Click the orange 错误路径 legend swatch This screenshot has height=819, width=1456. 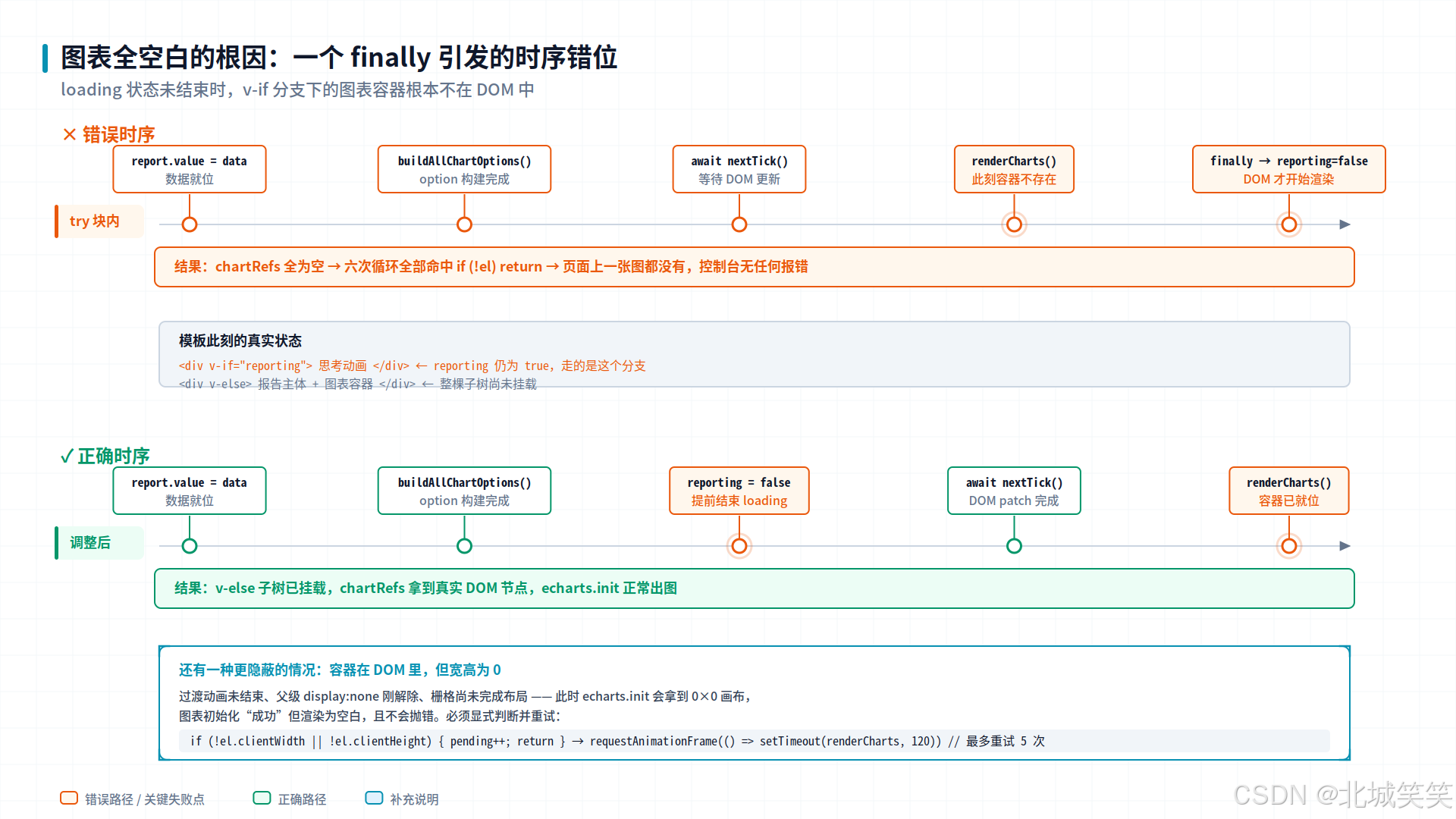tap(69, 798)
